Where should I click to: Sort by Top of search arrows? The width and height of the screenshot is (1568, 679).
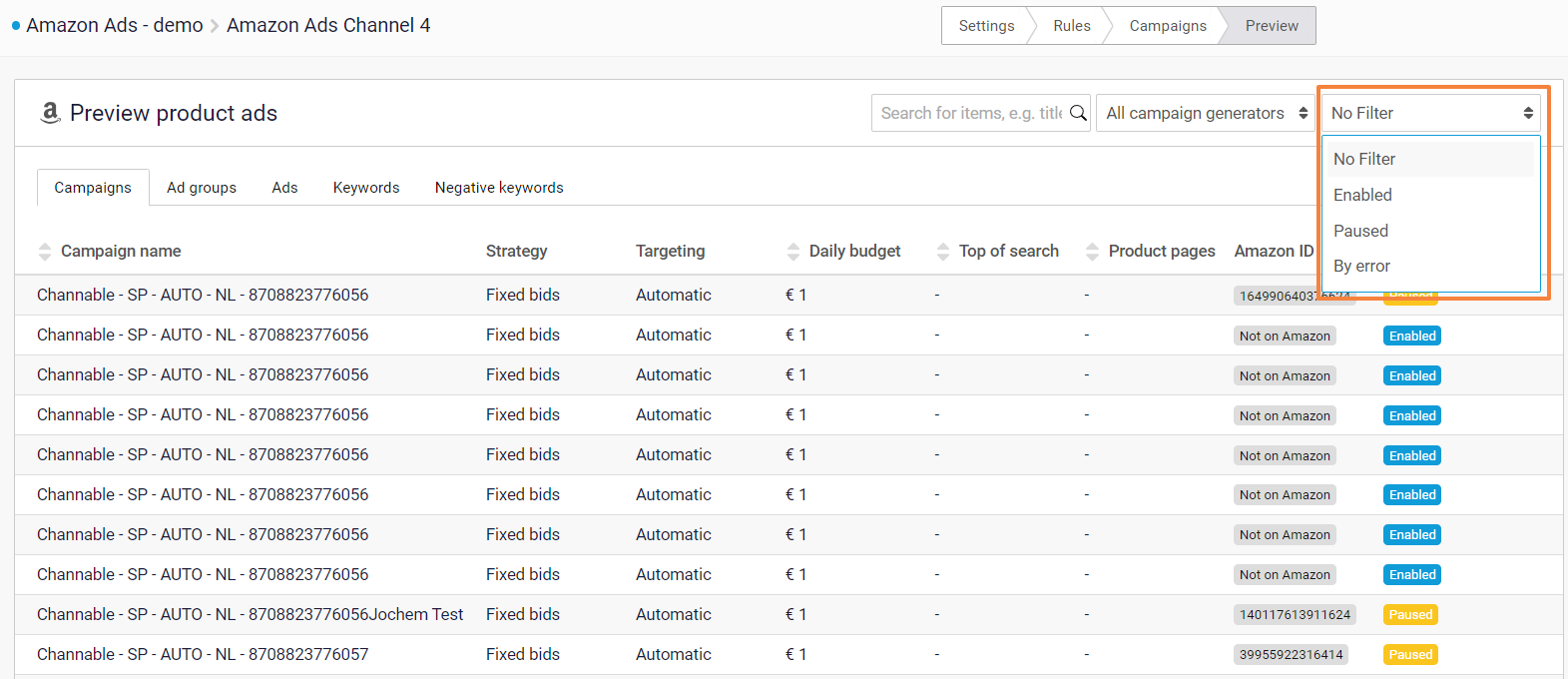[x=943, y=252]
